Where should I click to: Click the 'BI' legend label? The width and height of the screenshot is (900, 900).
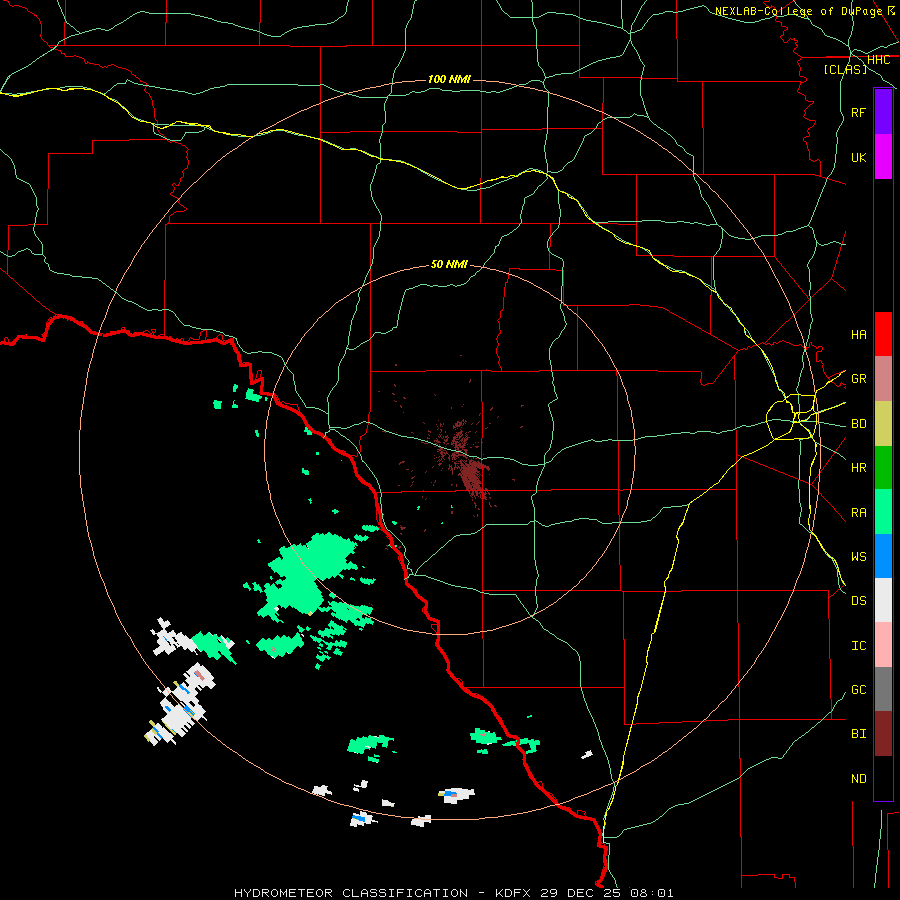coord(858,734)
